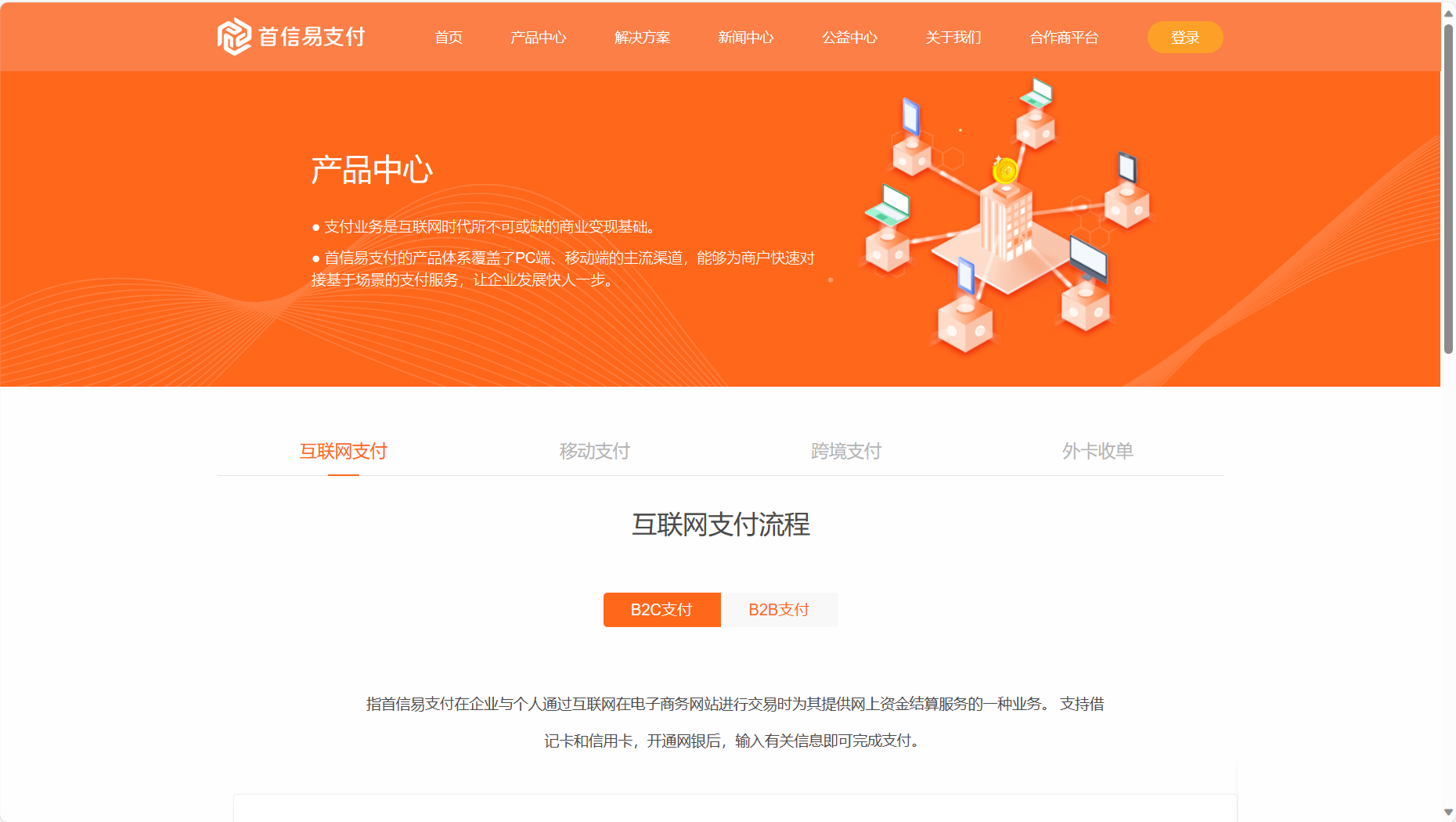Open the 解决方案 nav menu
Image resolution: width=1456 pixels, height=822 pixels.
(x=642, y=38)
